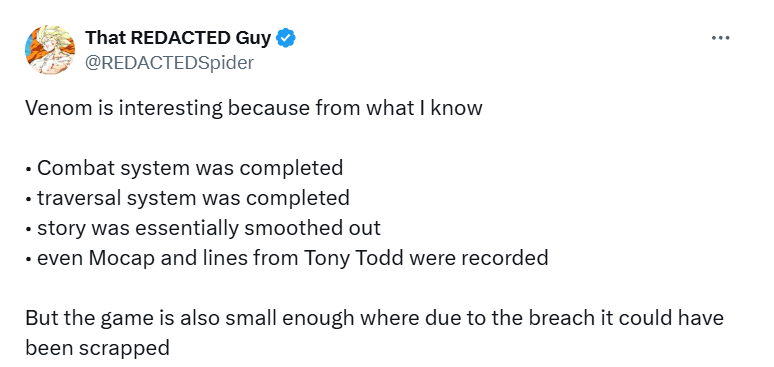Click the opening line about Venom being interesting

254,108
